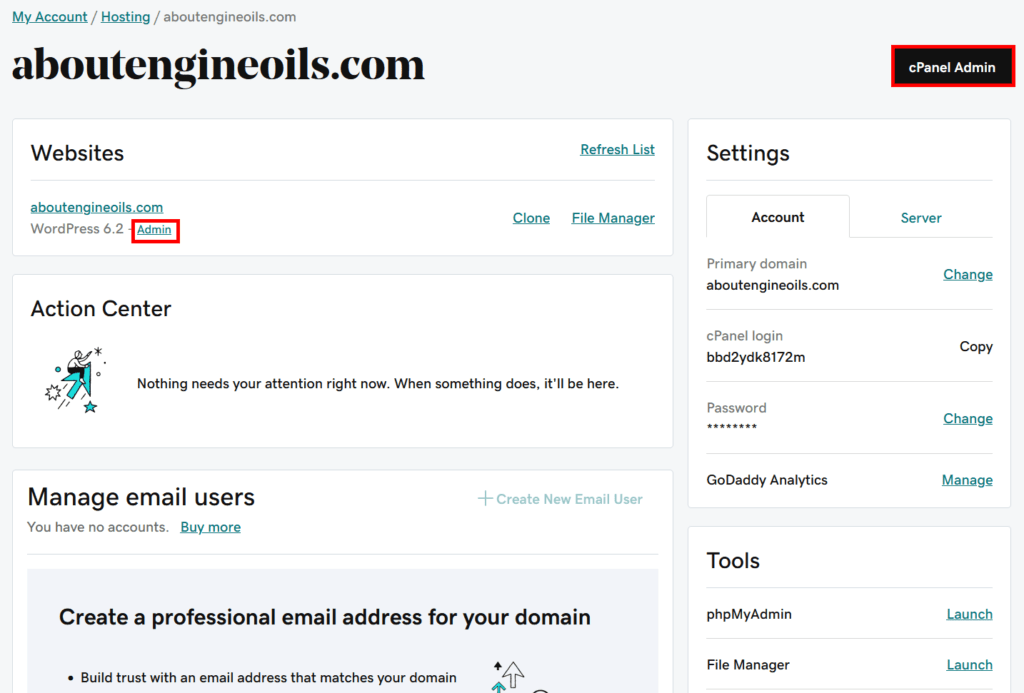This screenshot has height=693, width=1024.
Task: Open the WordPress Admin link
Action: [x=154, y=230]
